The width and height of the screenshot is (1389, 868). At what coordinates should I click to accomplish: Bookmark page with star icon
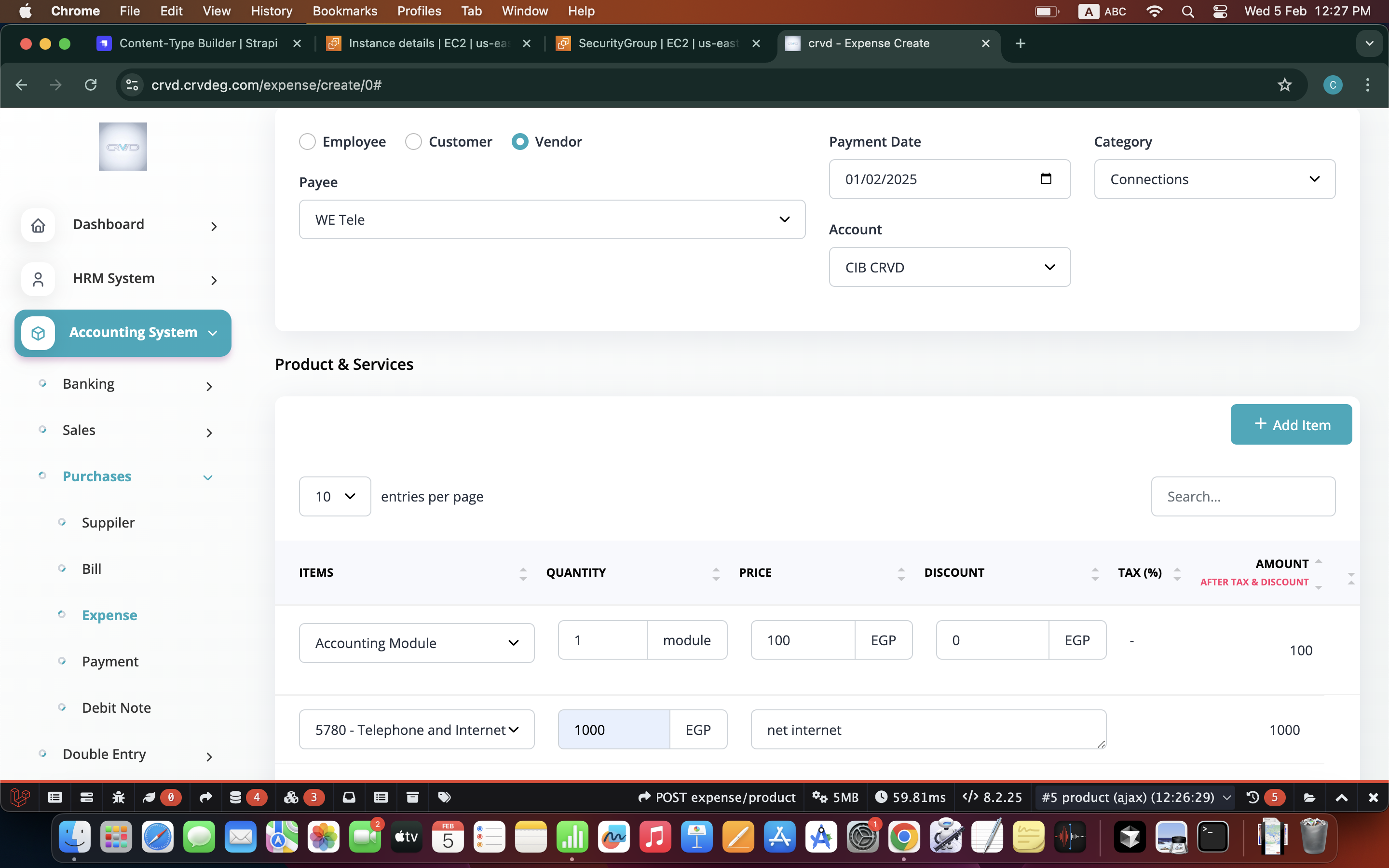click(x=1284, y=85)
